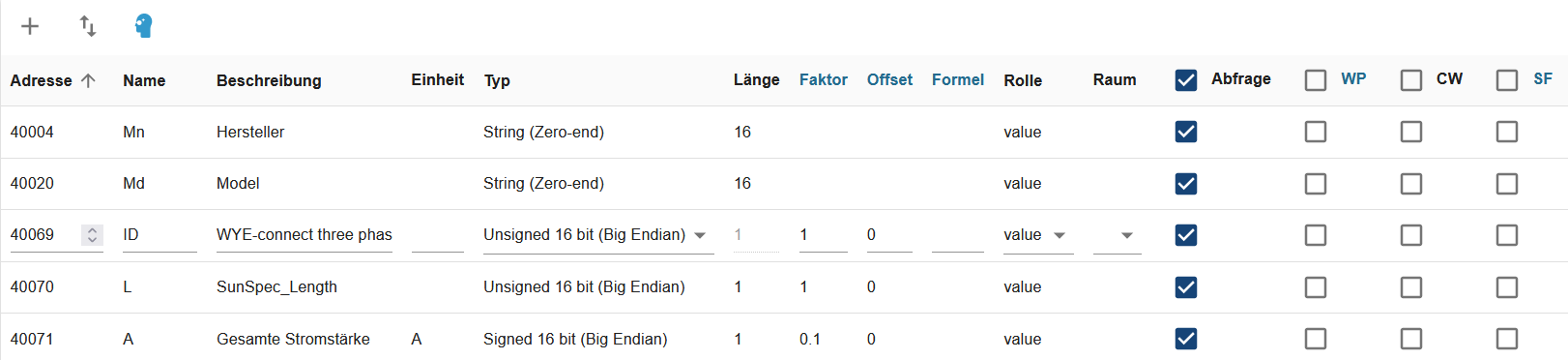Open the Rolle value dropdown in ID row

coord(1038,235)
